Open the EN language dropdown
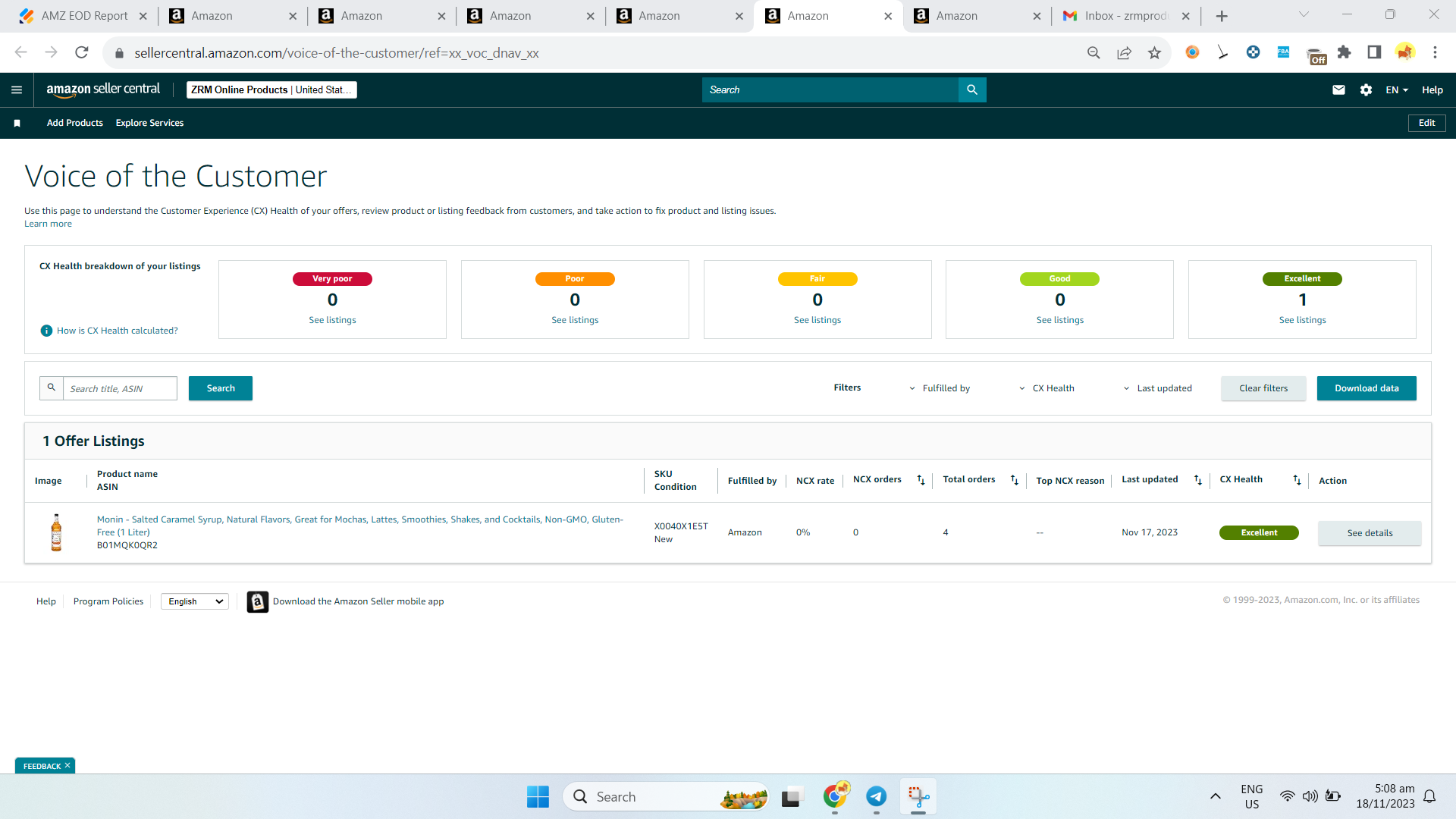Viewport: 1456px width, 819px height. point(1397,89)
